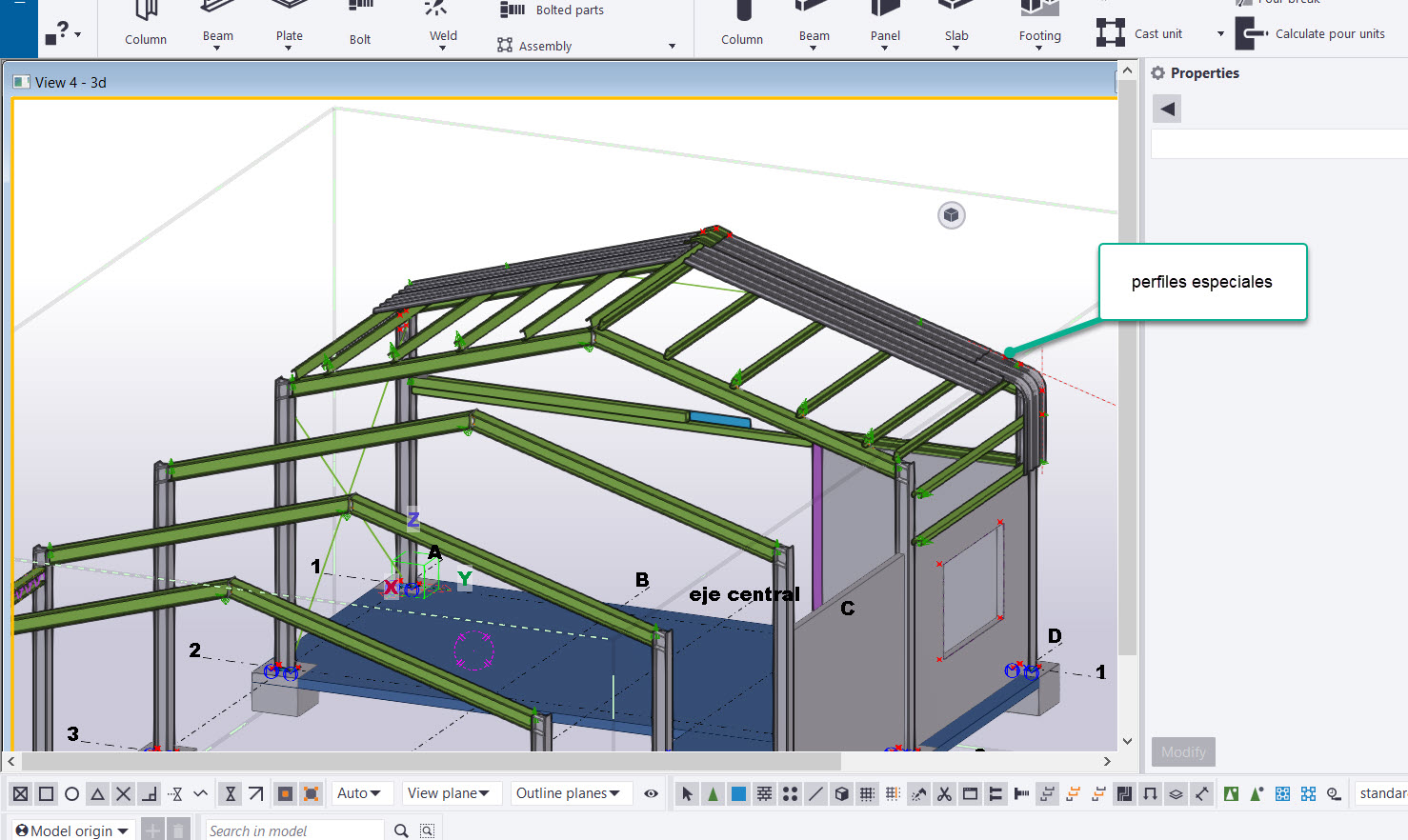Viewport: 1408px width, 840px height.
Task: Toggle the crossed-box snap switch
Action: click(x=20, y=793)
